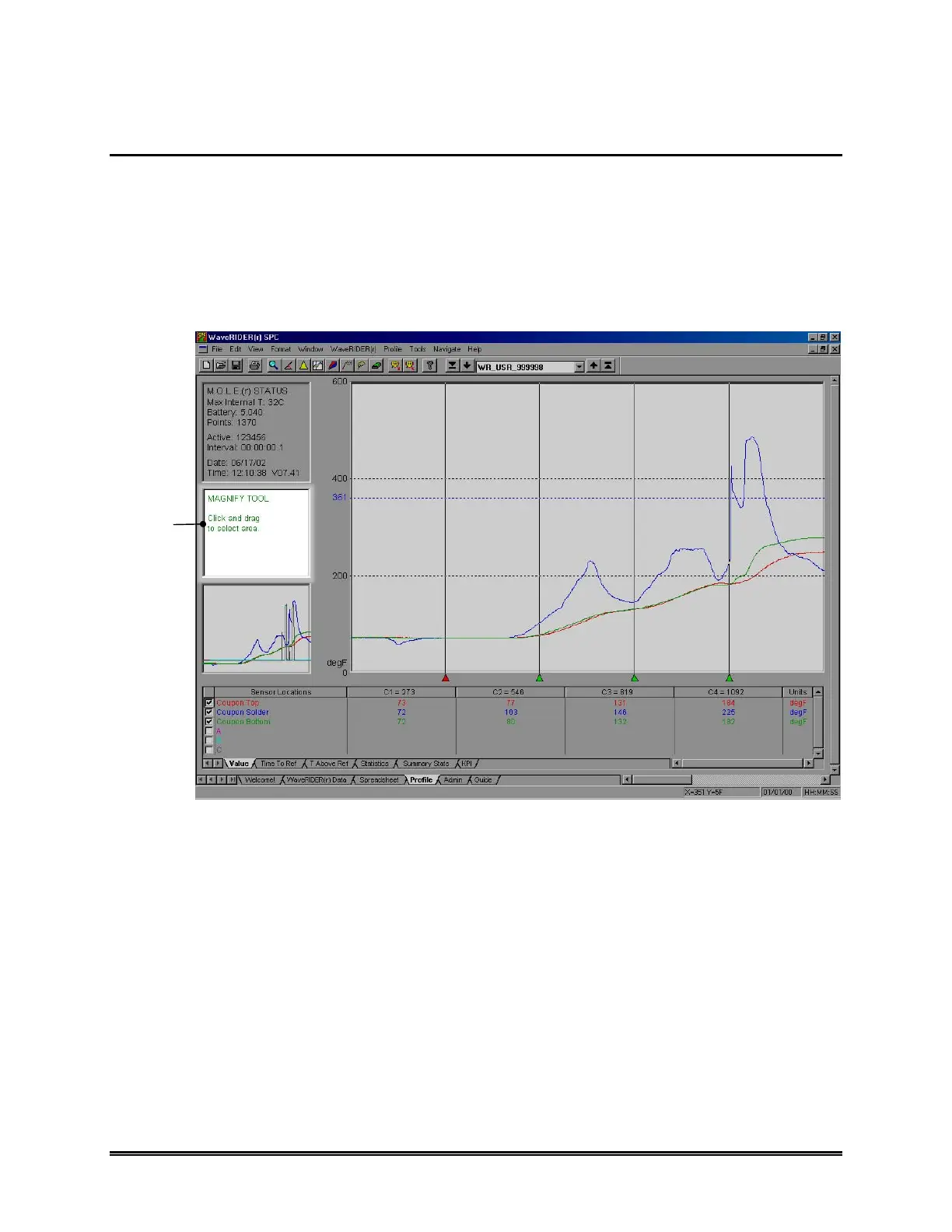Click the document control icon left of File menu

pyautogui.click(x=203, y=349)
